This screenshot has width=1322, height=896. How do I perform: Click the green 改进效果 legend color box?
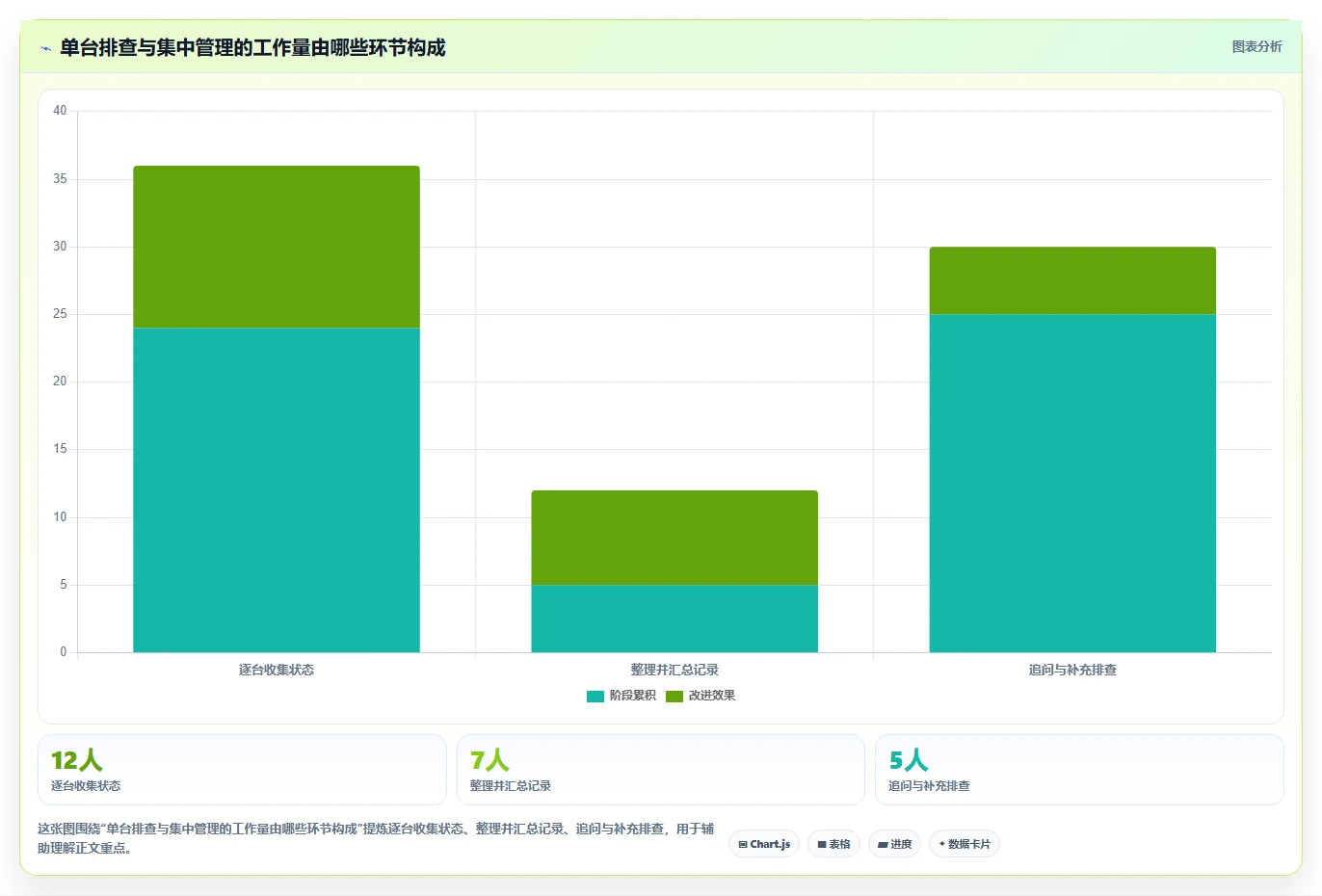coord(674,697)
